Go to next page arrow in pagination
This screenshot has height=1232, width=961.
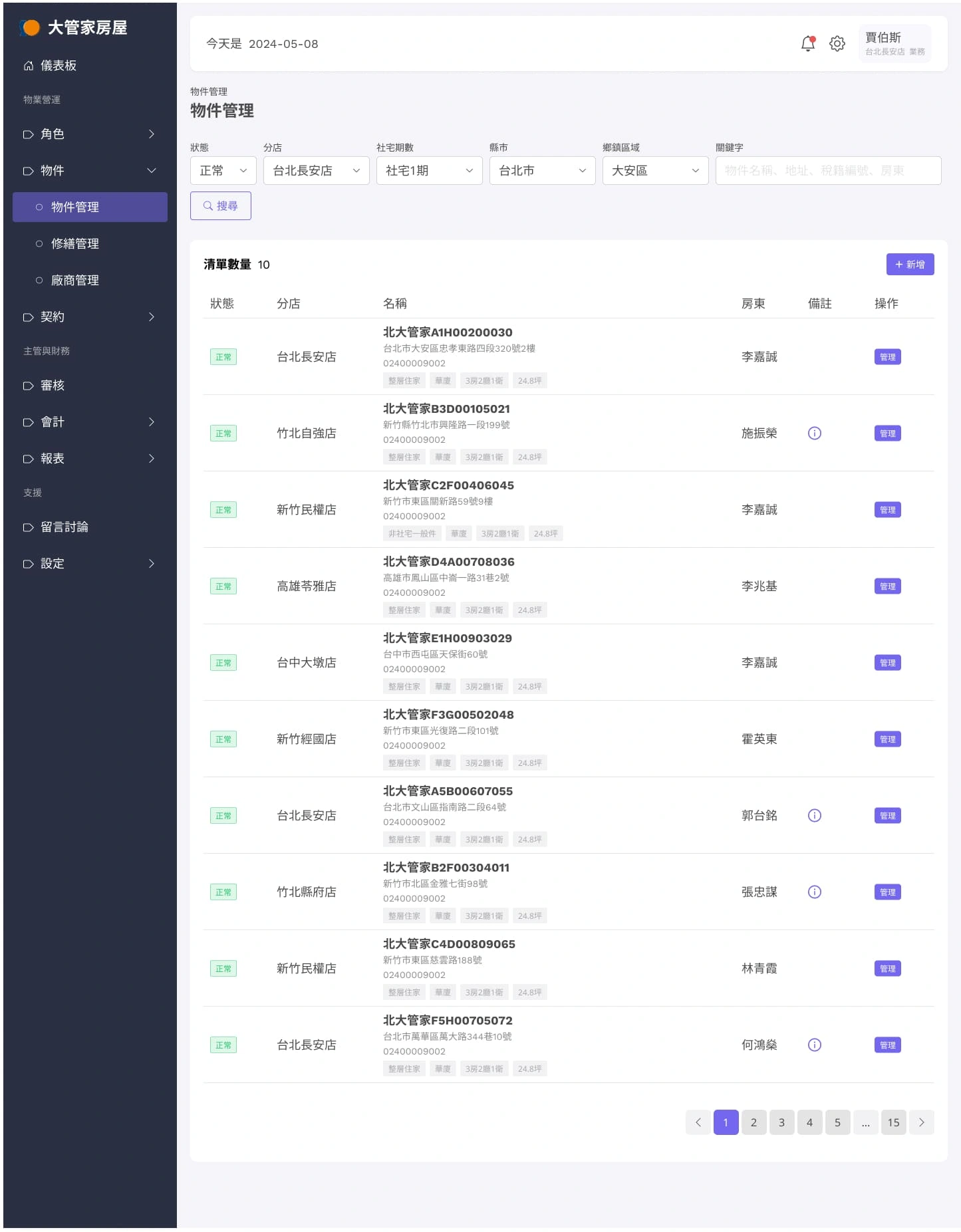(x=921, y=1123)
